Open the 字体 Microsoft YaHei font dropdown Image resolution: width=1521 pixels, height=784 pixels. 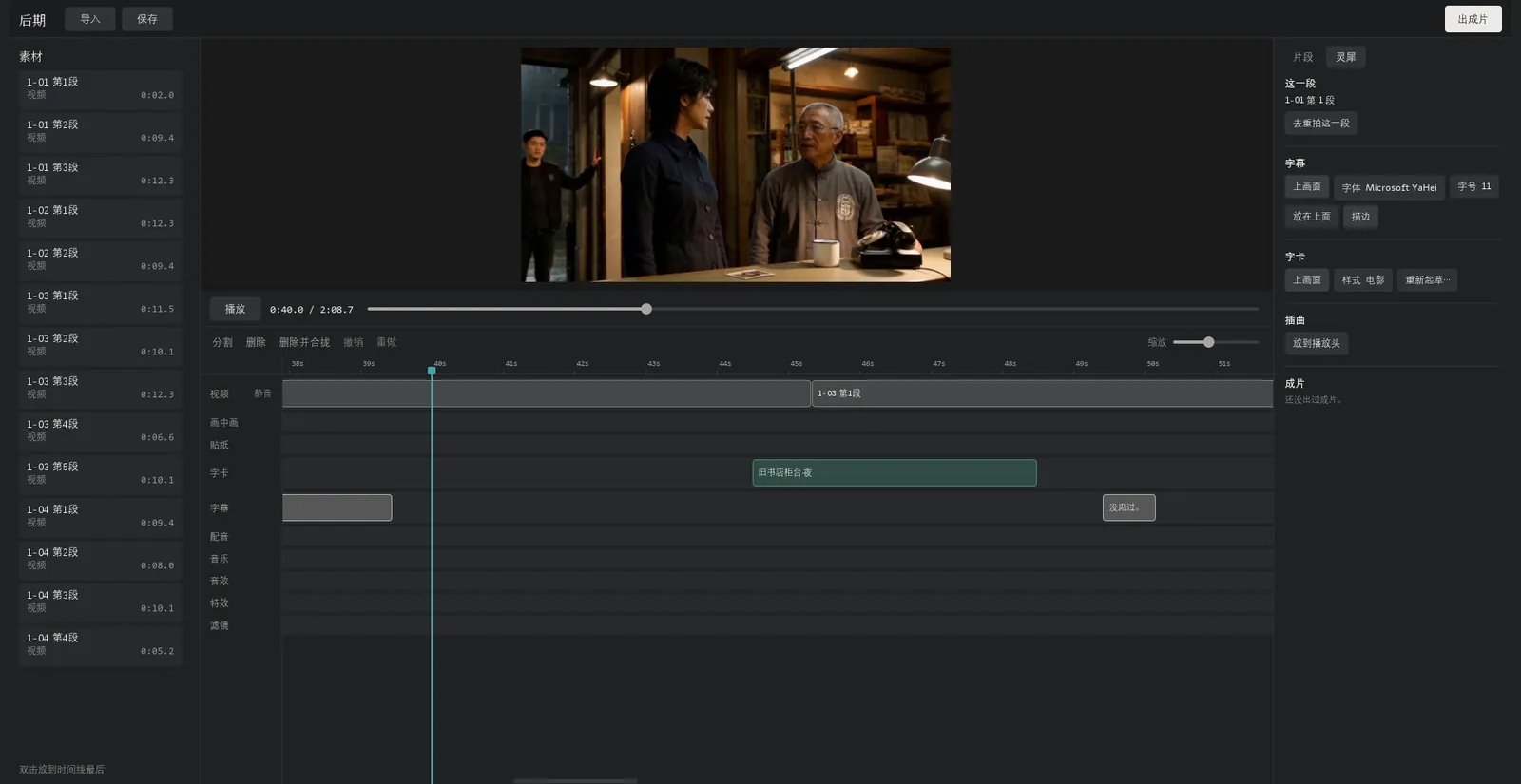[x=1389, y=187]
